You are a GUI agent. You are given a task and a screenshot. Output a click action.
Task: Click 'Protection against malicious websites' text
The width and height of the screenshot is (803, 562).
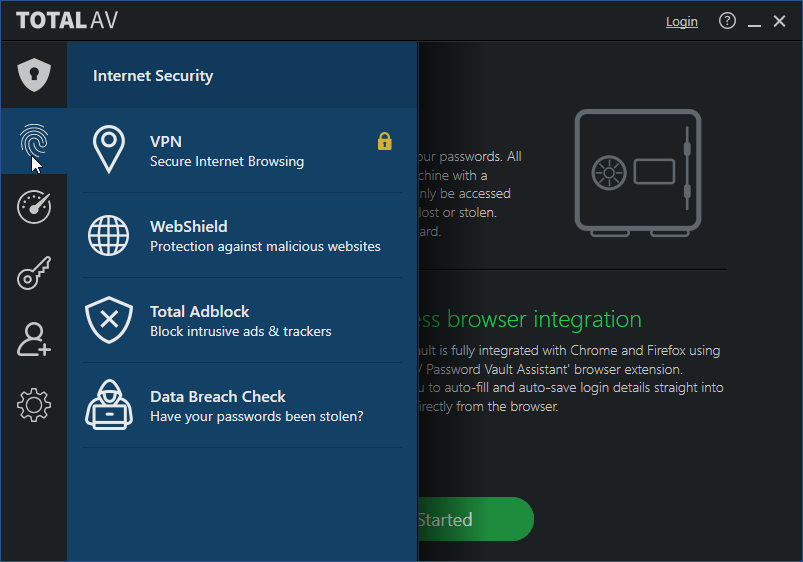point(265,246)
